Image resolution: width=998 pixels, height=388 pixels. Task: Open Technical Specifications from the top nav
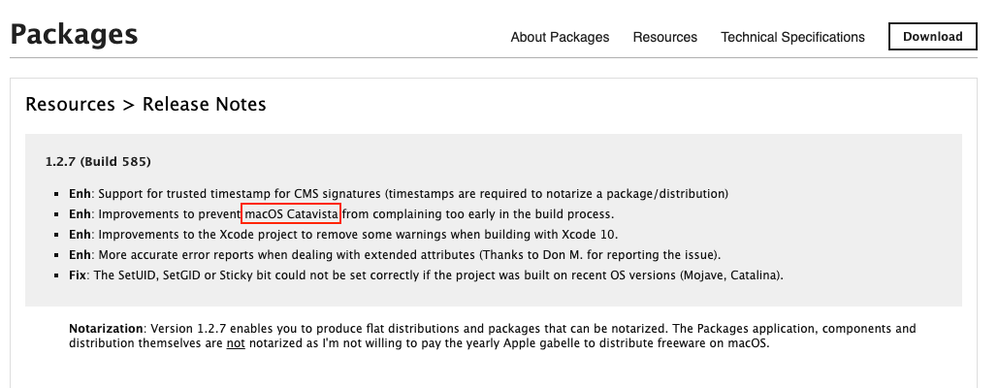[x=792, y=37]
